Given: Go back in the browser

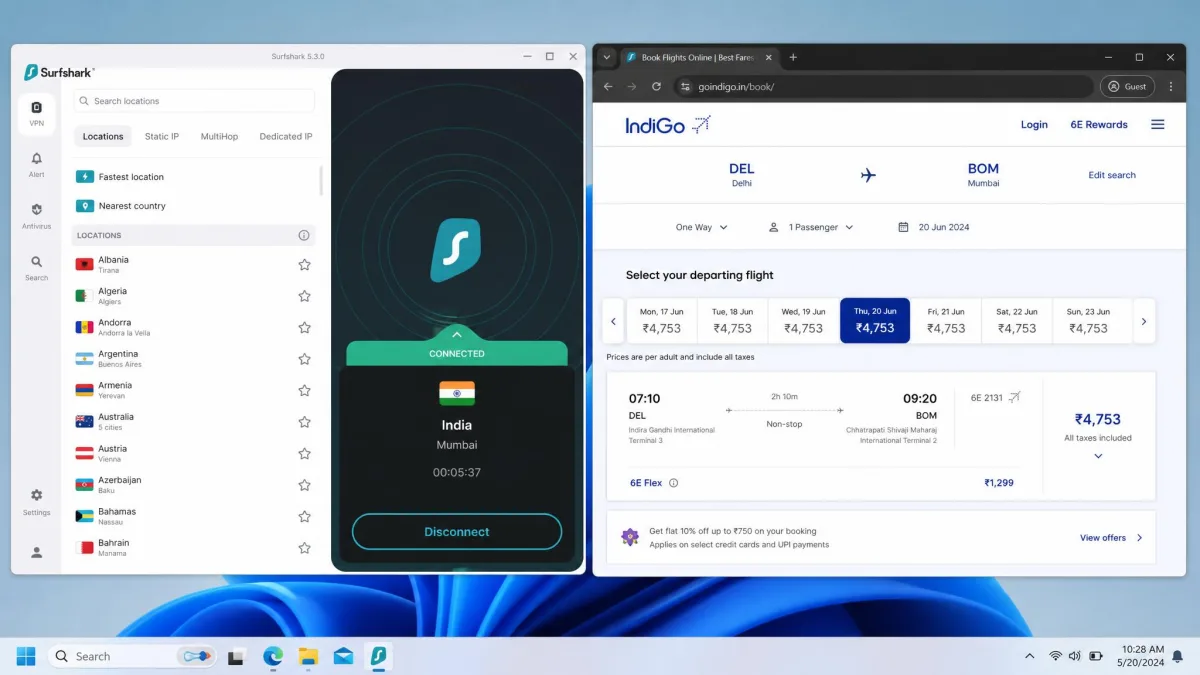Looking at the screenshot, I should pyautogui.click(x=608, y=87).
